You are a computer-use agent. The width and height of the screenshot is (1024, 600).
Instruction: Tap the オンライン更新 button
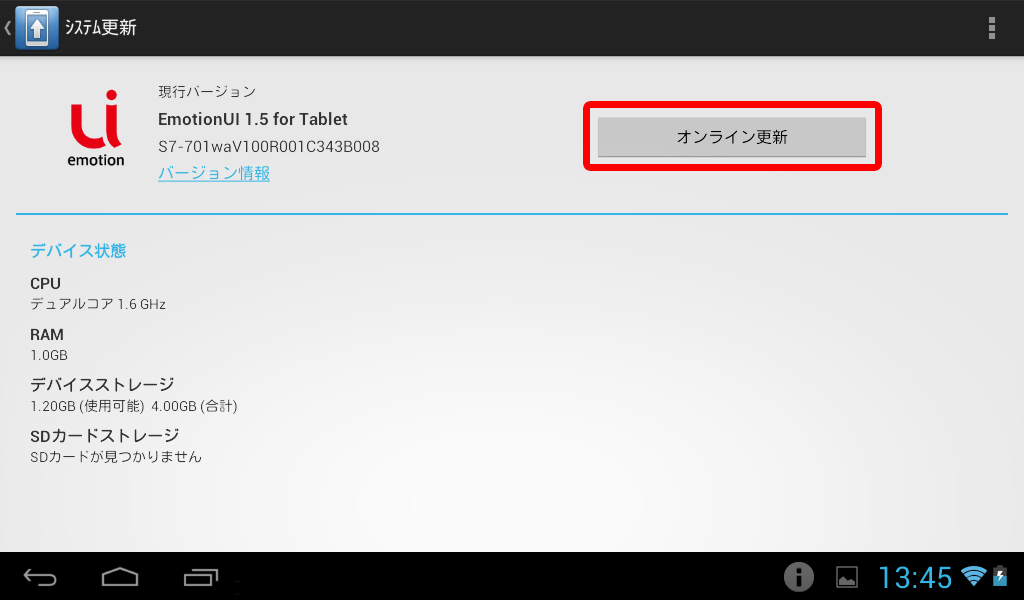coord(731,137)
